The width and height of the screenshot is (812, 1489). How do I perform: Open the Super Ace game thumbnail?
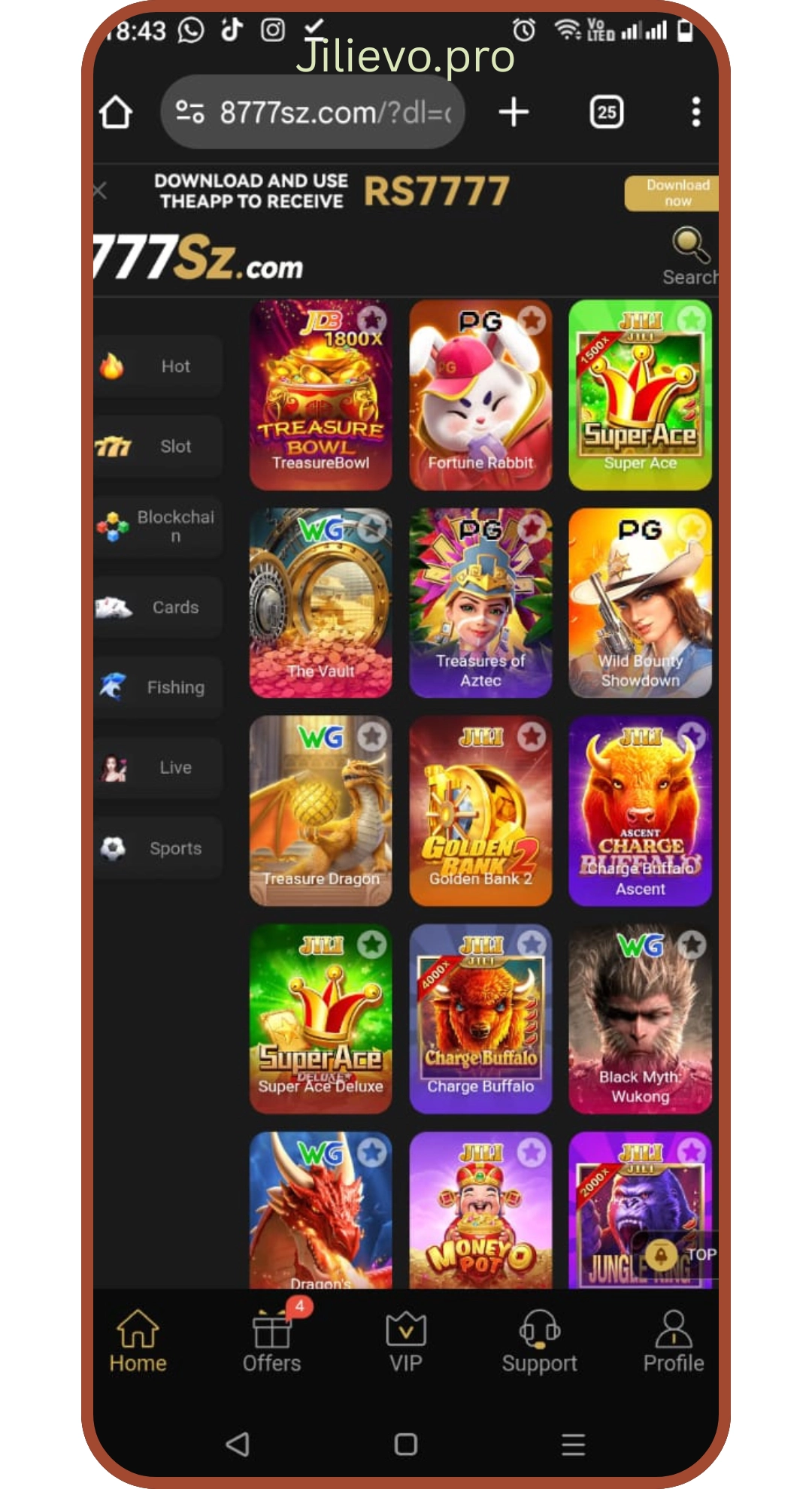click(640, 395)
